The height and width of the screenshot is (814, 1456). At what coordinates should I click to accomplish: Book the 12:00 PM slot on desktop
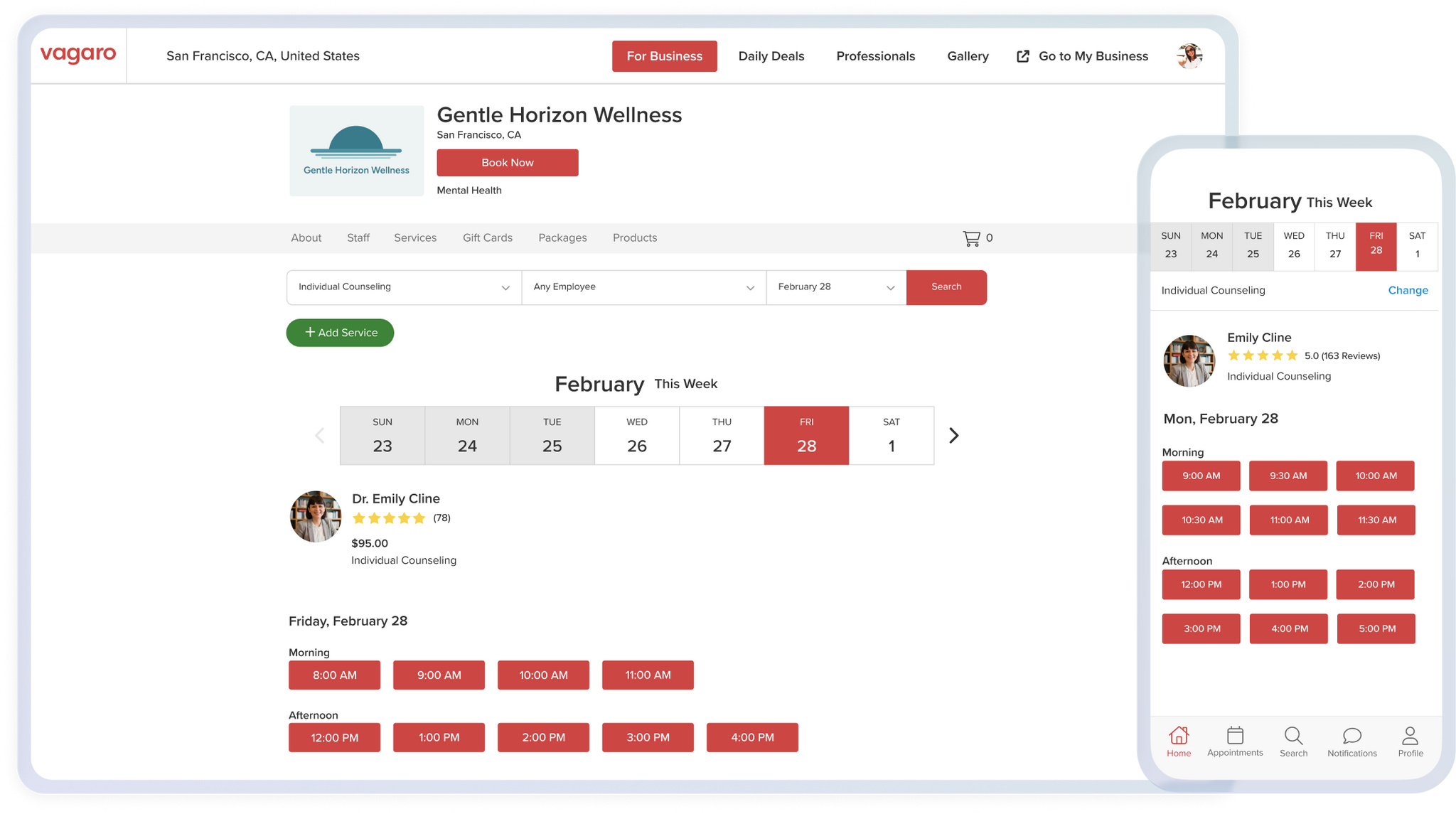coord(334,738)
